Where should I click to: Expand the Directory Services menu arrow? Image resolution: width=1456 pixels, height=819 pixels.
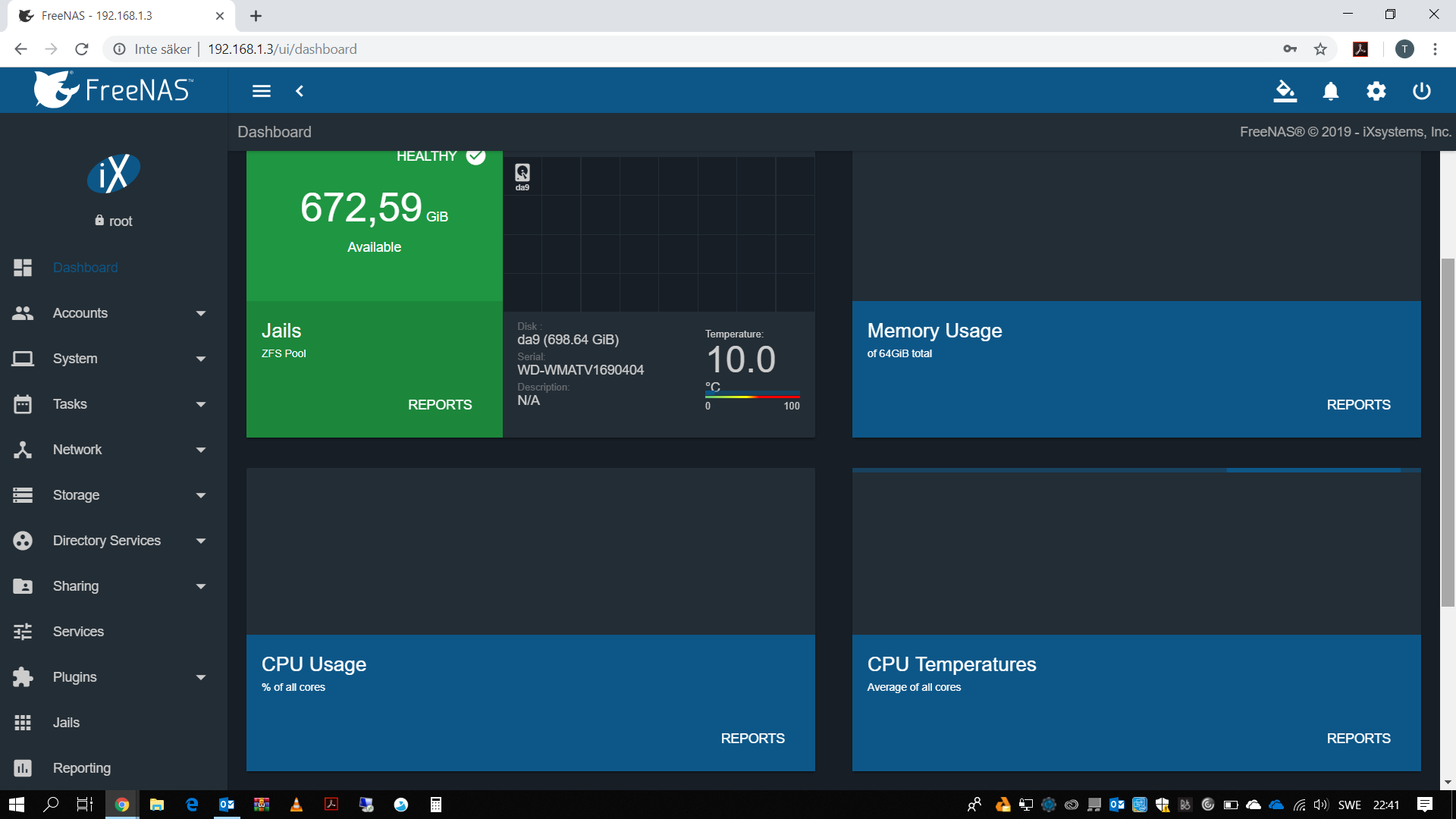201,541
